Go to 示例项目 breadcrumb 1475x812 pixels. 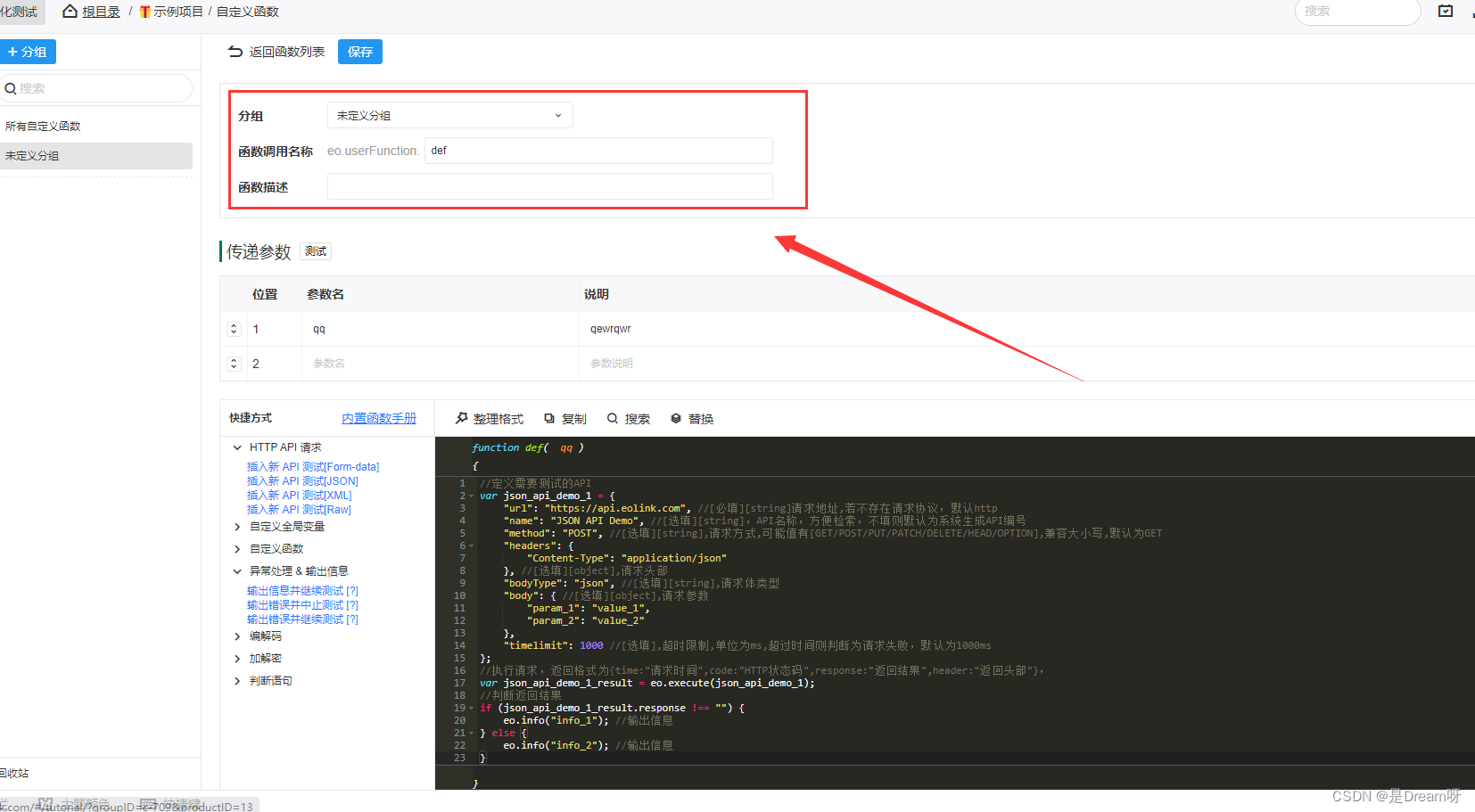(178, 12)
